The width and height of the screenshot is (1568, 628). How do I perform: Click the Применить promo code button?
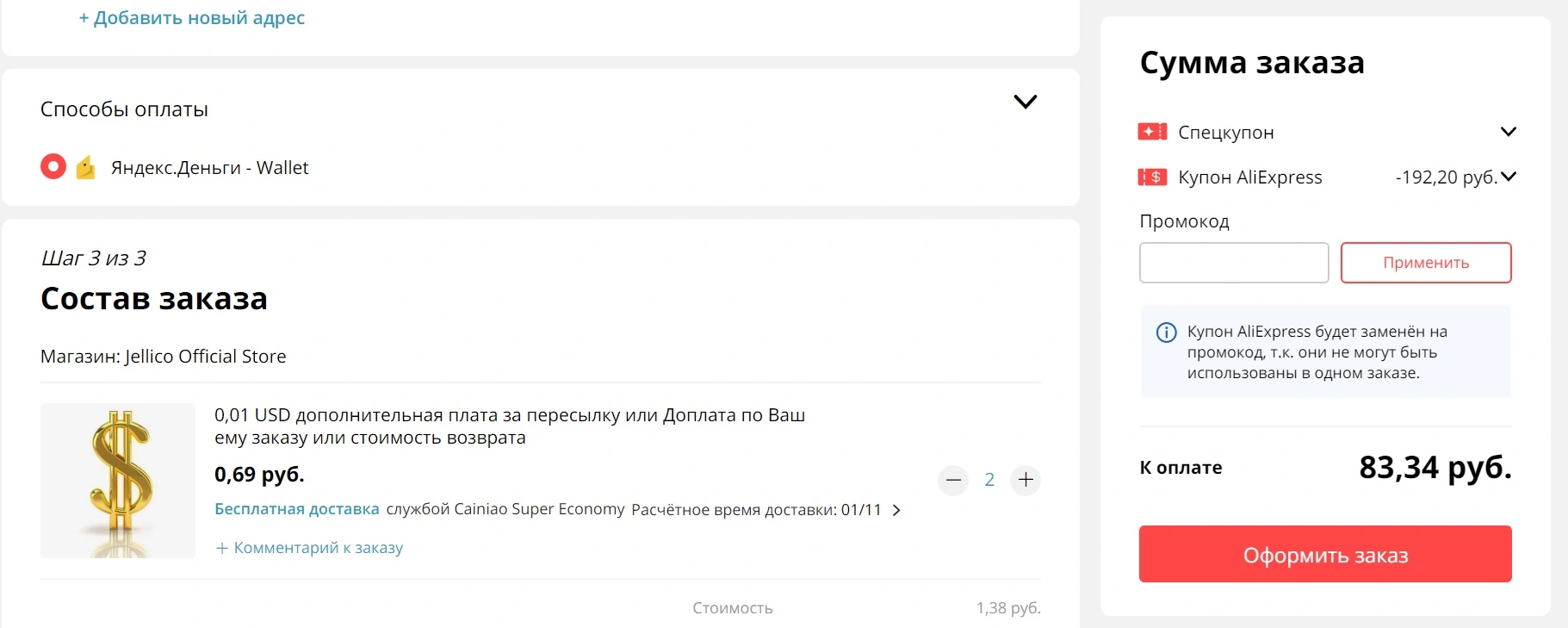coord(1426,263)
